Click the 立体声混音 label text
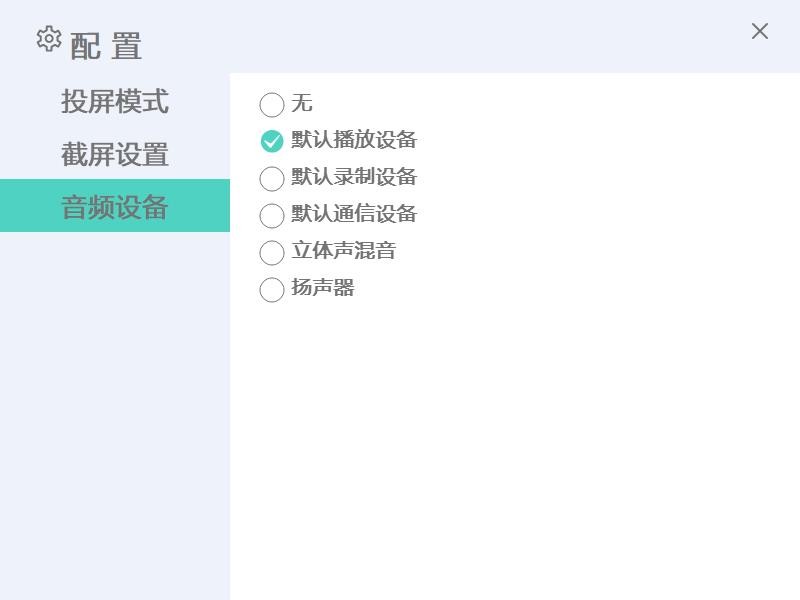 coord(344,251)
